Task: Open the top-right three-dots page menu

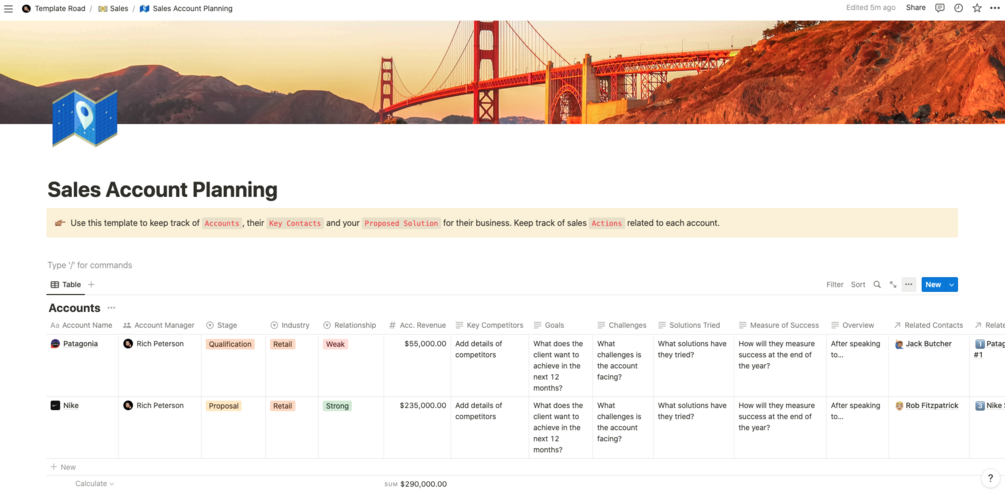Action: coord(994,8)
